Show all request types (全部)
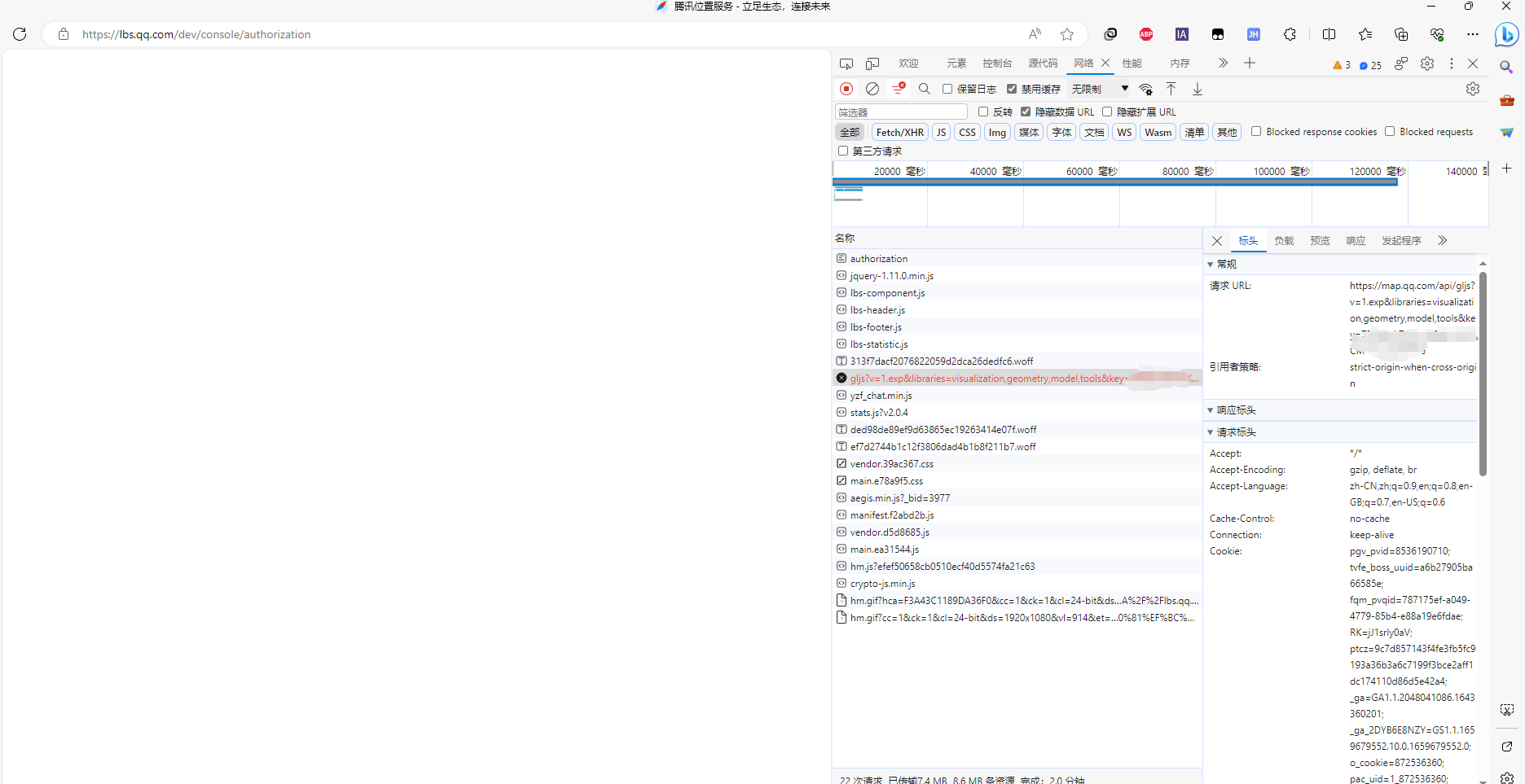Image resolution: width=1525 pixels, height=784 pixels. 850,132
